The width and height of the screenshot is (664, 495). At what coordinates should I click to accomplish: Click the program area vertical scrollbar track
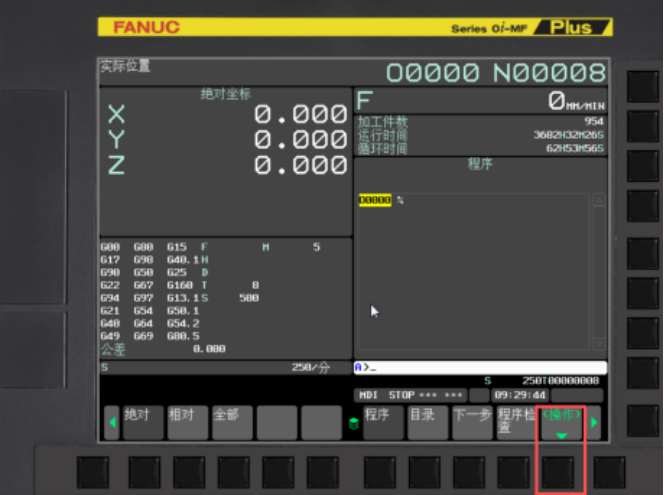[599, 270]
